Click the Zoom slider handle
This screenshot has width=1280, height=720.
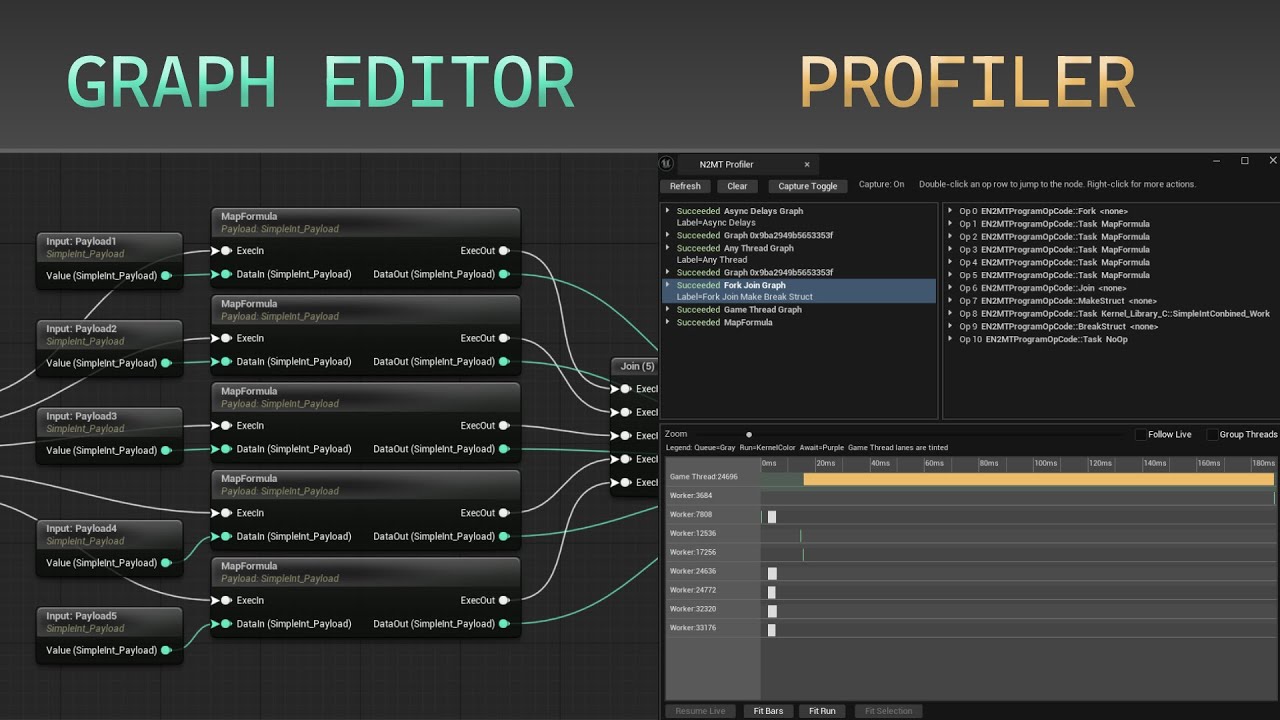[749, 435]
